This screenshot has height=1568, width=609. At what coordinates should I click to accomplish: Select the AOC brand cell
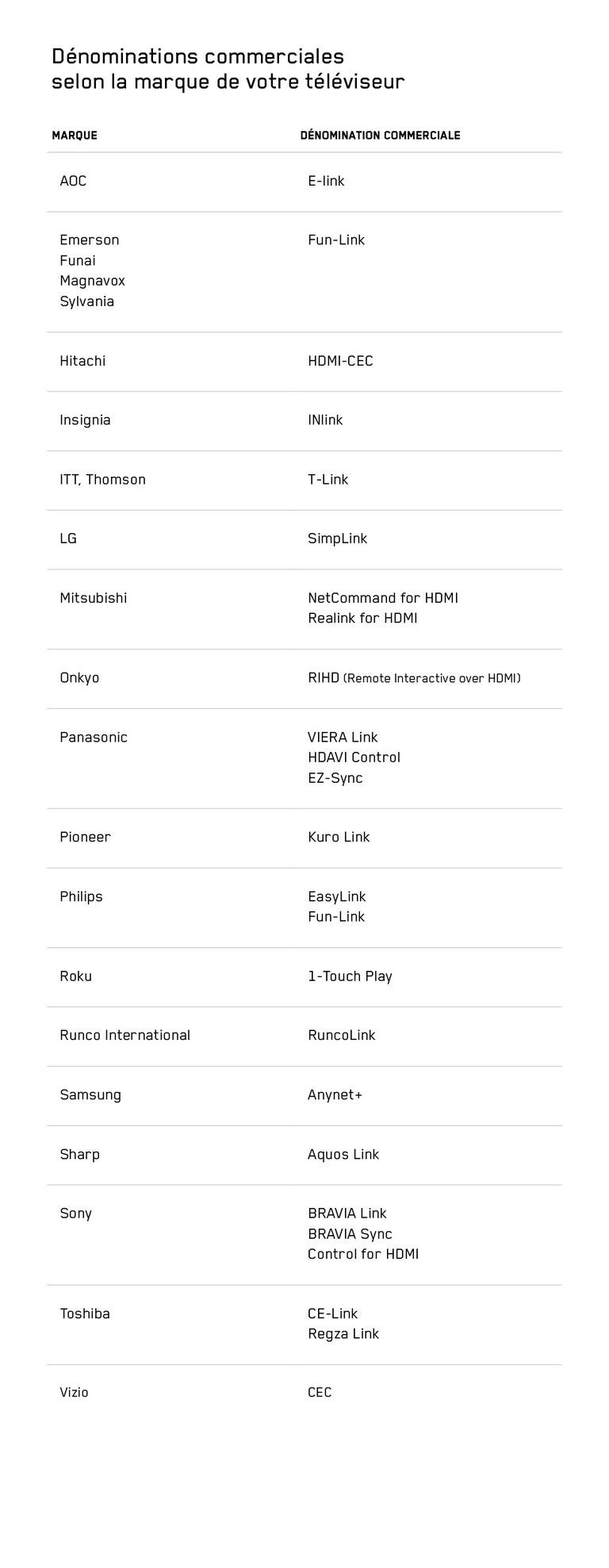point(73,181)
